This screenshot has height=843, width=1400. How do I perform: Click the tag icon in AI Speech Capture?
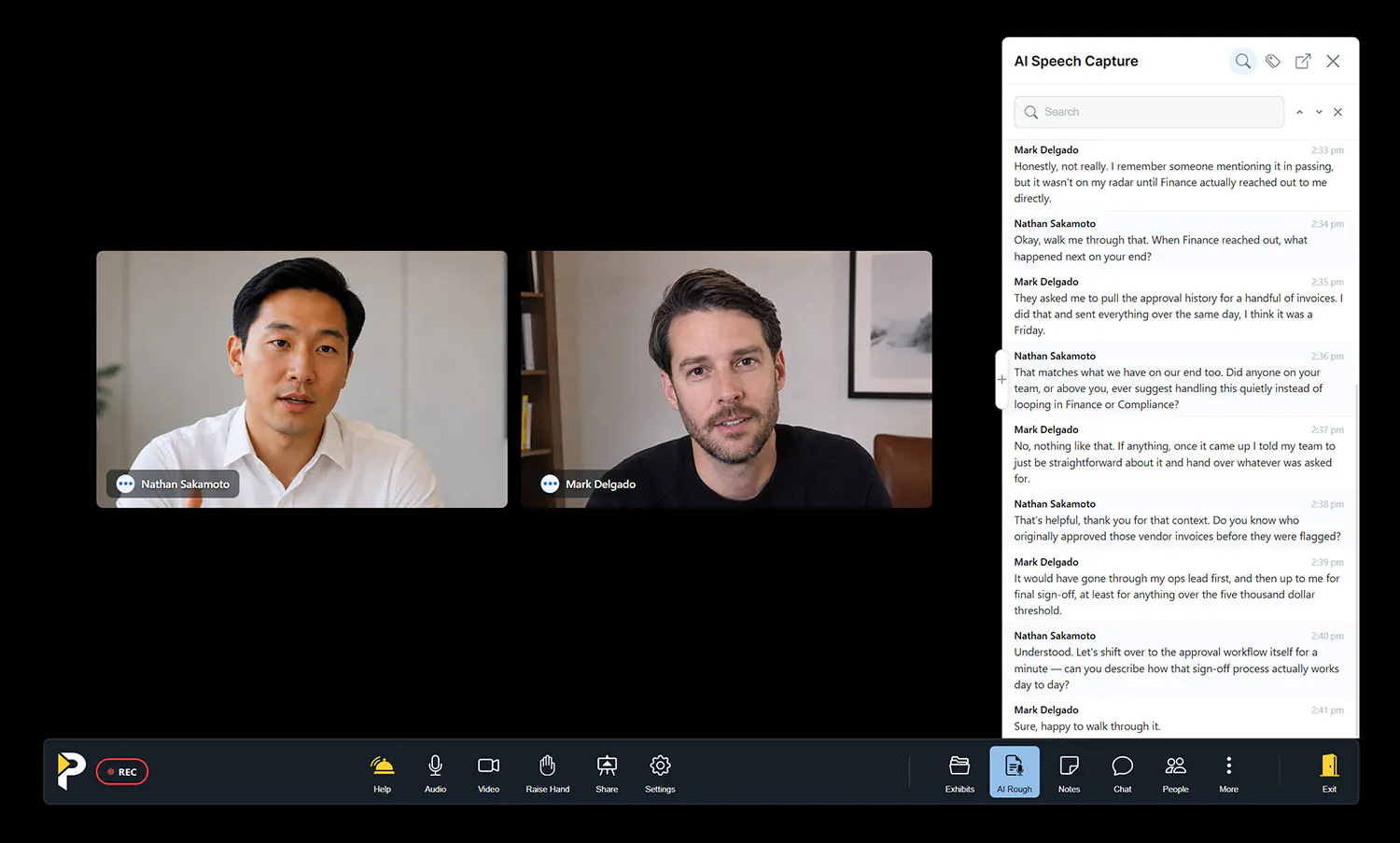(x=1273, y=62)
